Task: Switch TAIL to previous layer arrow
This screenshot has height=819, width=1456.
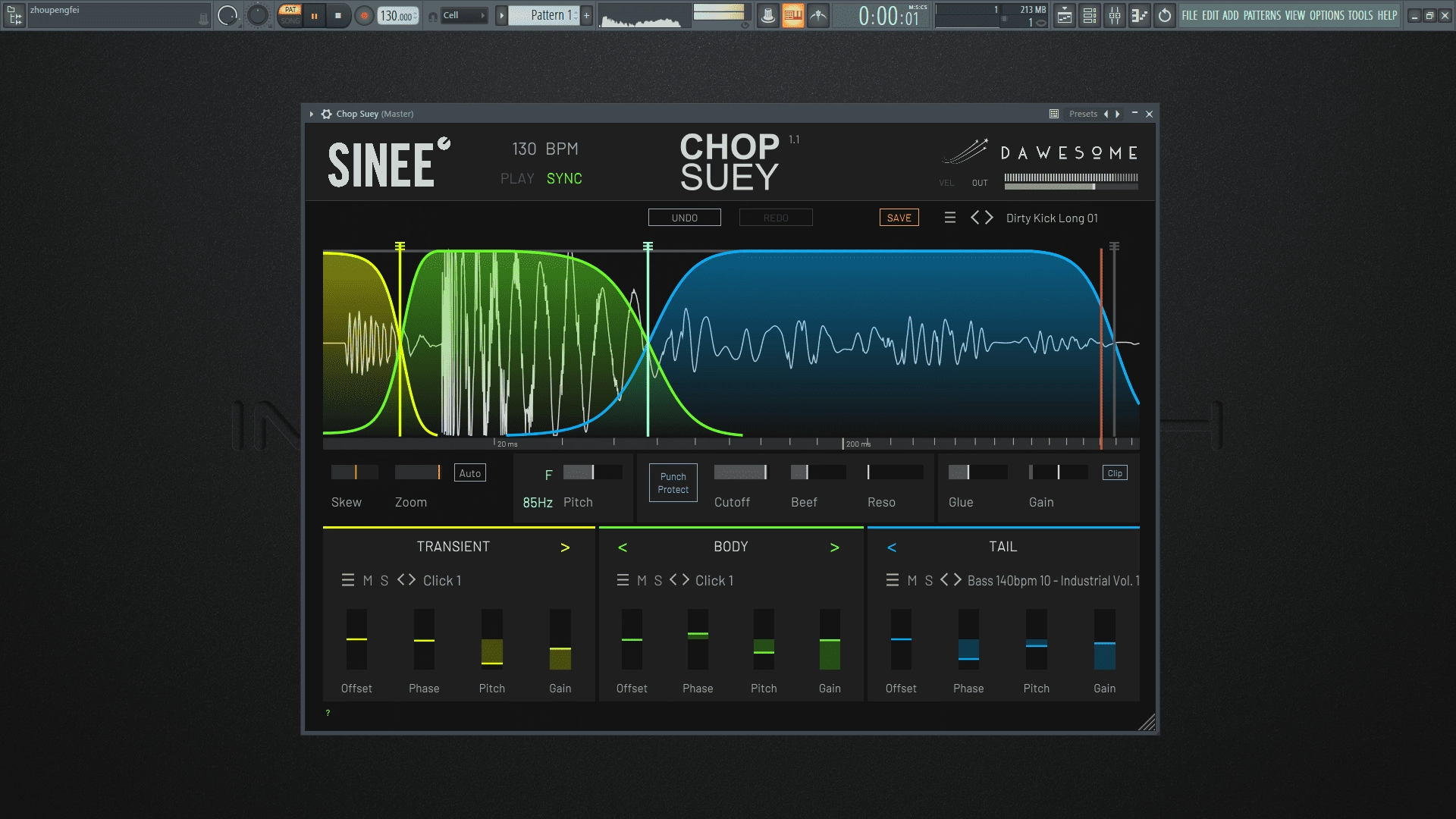Action: click(892, 548)
